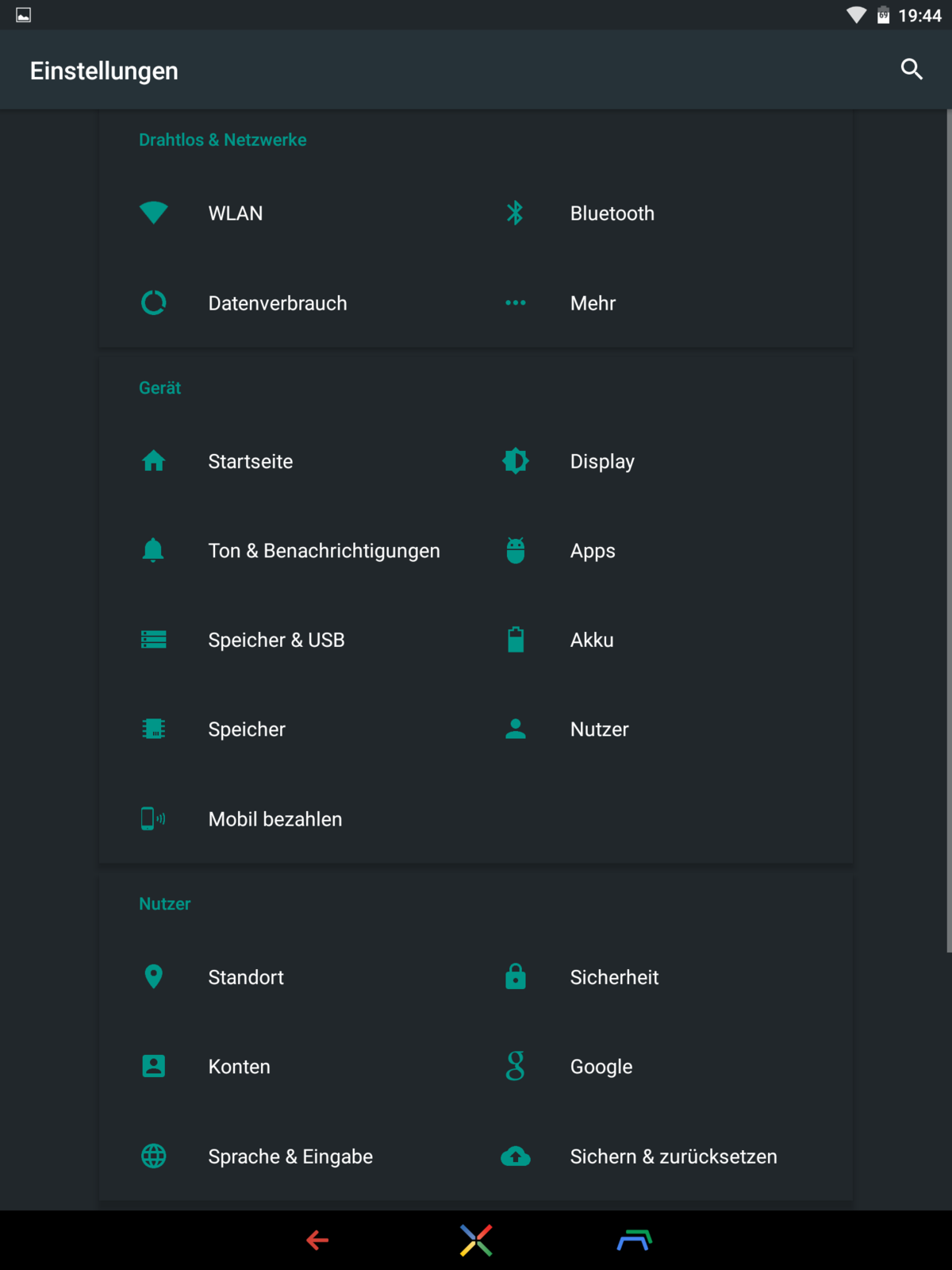Viewport: 952px width, 1270px height.
Task: Select Mobil bezahlen option
Action: (274, 819)
